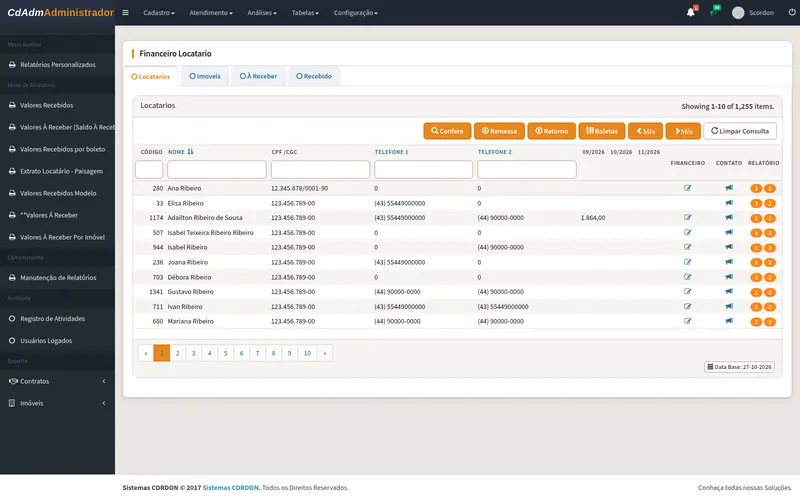Click printer icon beside Relatórios Personalizados

[x=12, y=65]
